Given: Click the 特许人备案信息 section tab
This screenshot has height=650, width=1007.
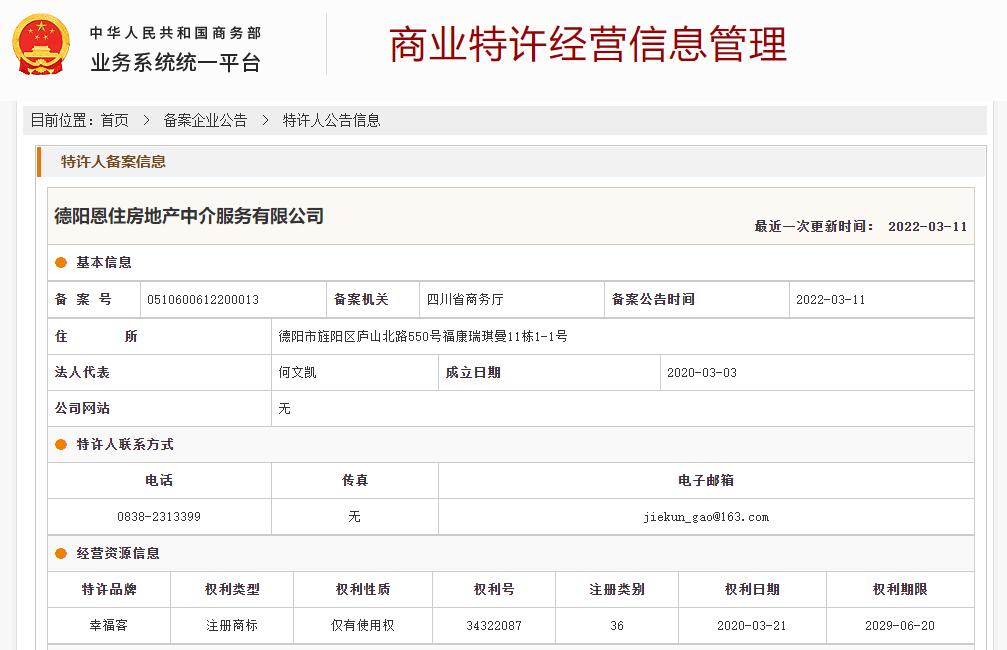Looking at the screenshot, I should click(x=113, y=162).
